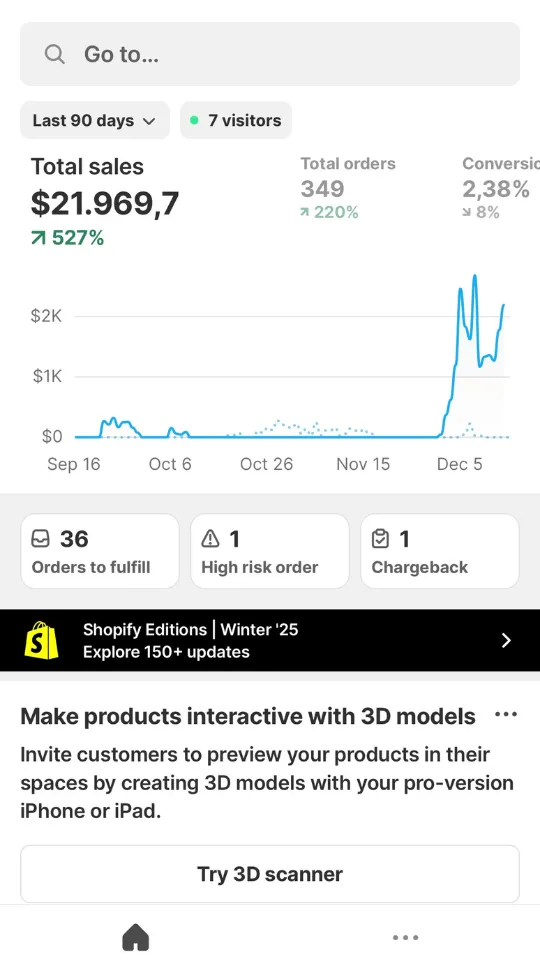Screen dimensions: 540x960
Task: Select the Conversion rate metric tab
Action: tap(501, 187)
